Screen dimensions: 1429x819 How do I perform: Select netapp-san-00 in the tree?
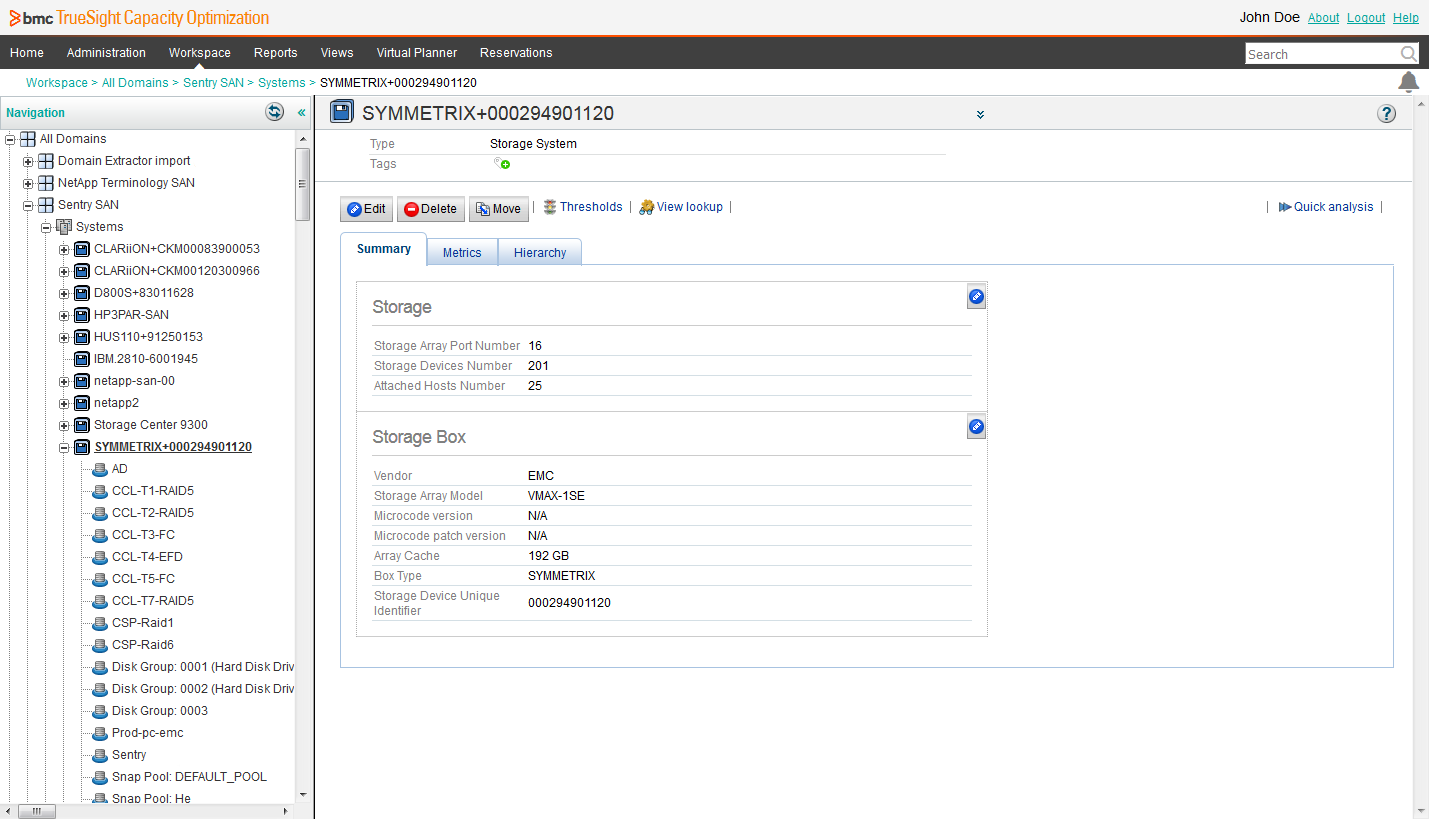134,381
